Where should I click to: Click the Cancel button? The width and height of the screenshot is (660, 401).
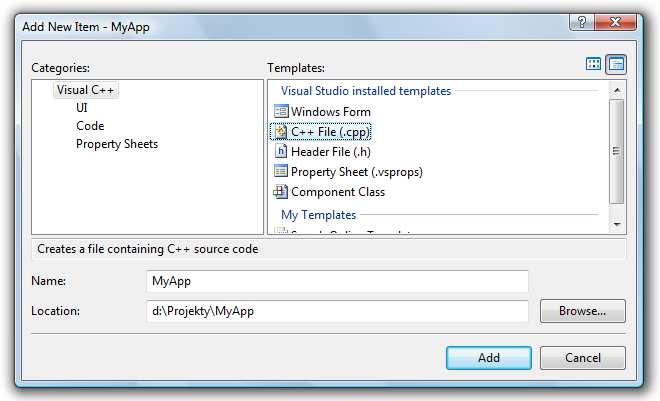coord(583,358)
